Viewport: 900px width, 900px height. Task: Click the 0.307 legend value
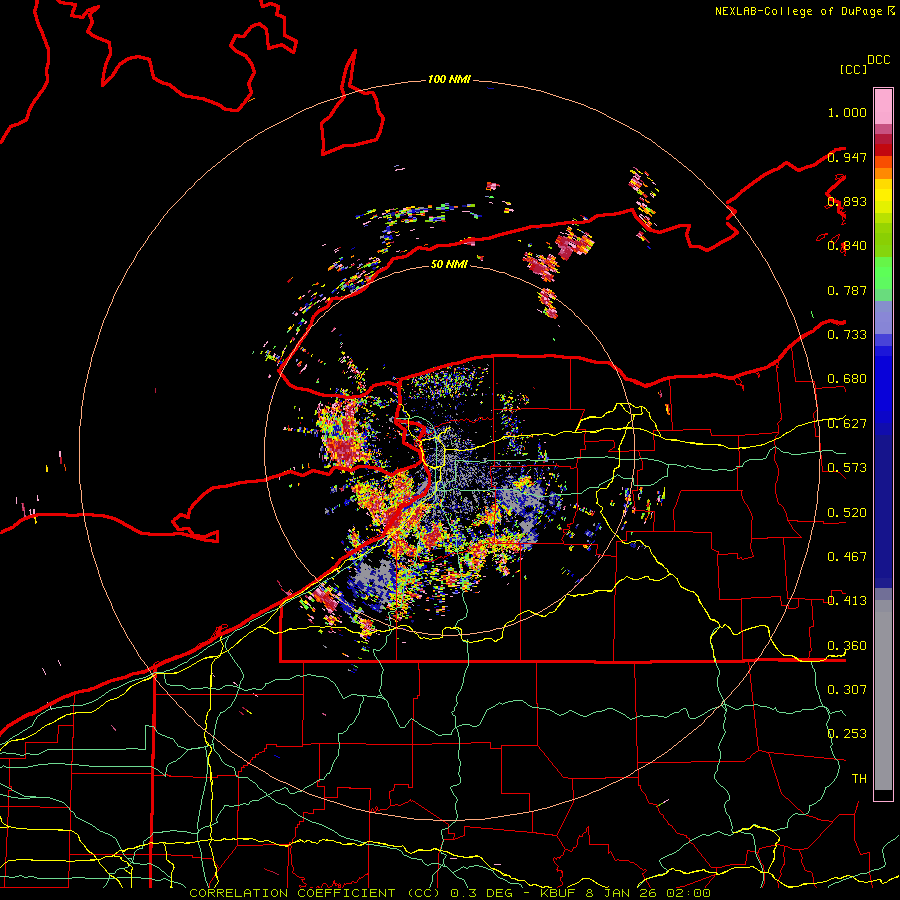click(847, 689)
